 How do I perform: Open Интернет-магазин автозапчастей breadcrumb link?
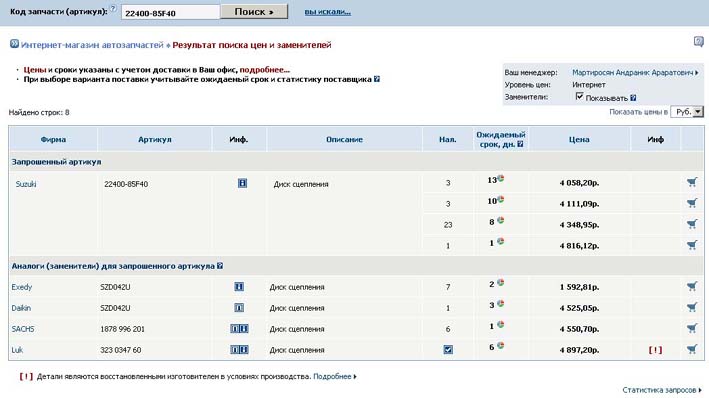pyautogui.click(x=92, y=45)
